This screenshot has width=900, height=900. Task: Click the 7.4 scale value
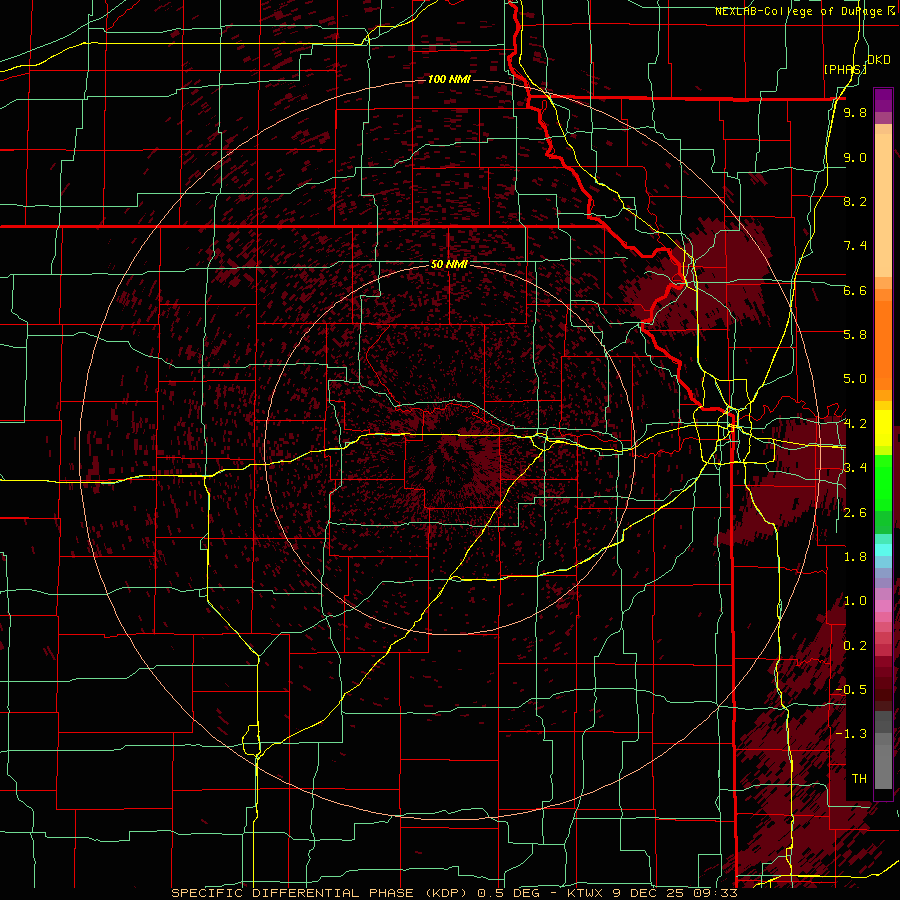point(855,246)
